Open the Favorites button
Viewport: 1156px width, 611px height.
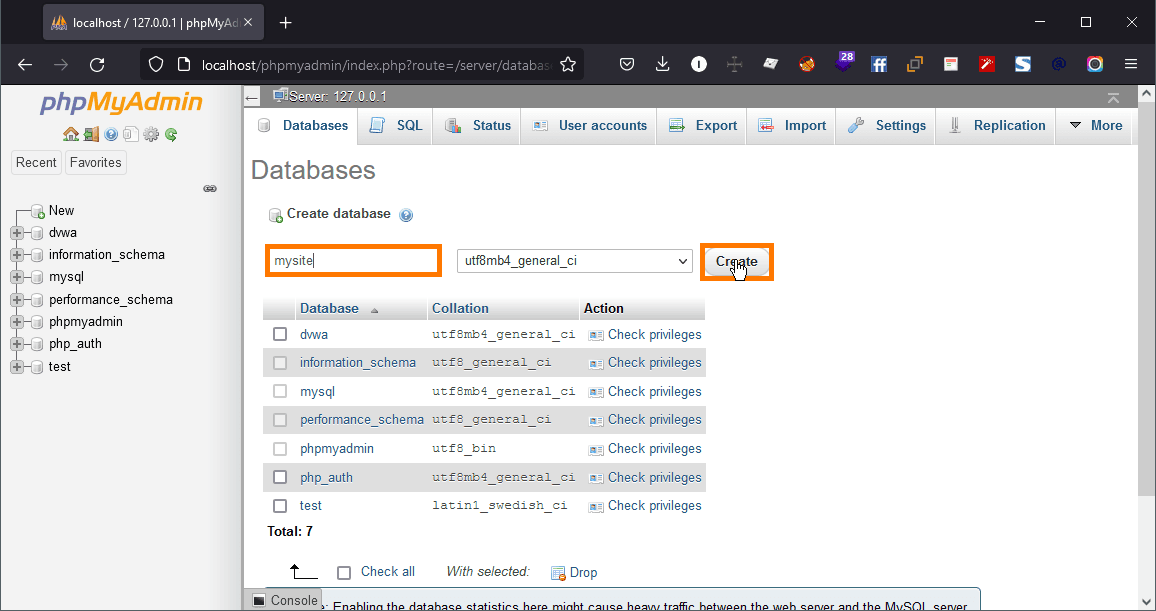tap(96, 163)
